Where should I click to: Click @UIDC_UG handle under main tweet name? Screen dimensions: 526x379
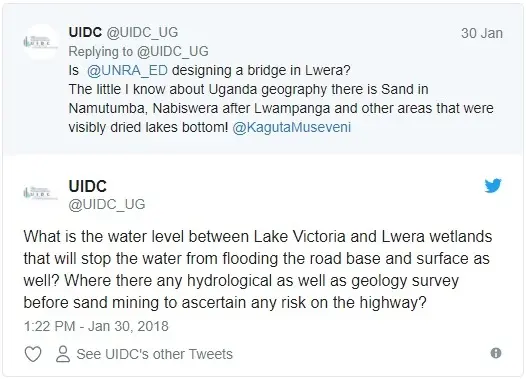point(107,204)
